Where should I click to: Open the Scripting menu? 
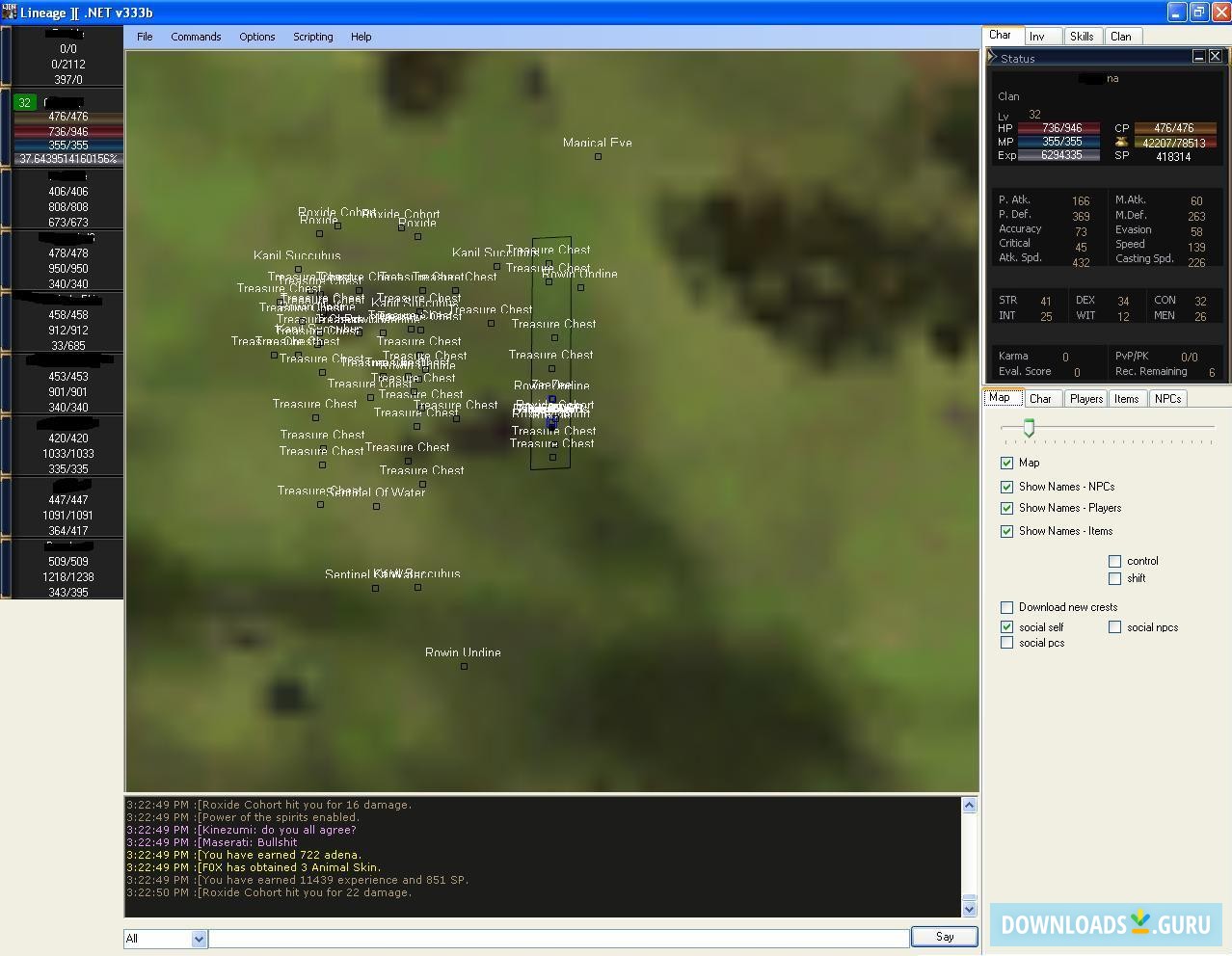click(313, 37)
